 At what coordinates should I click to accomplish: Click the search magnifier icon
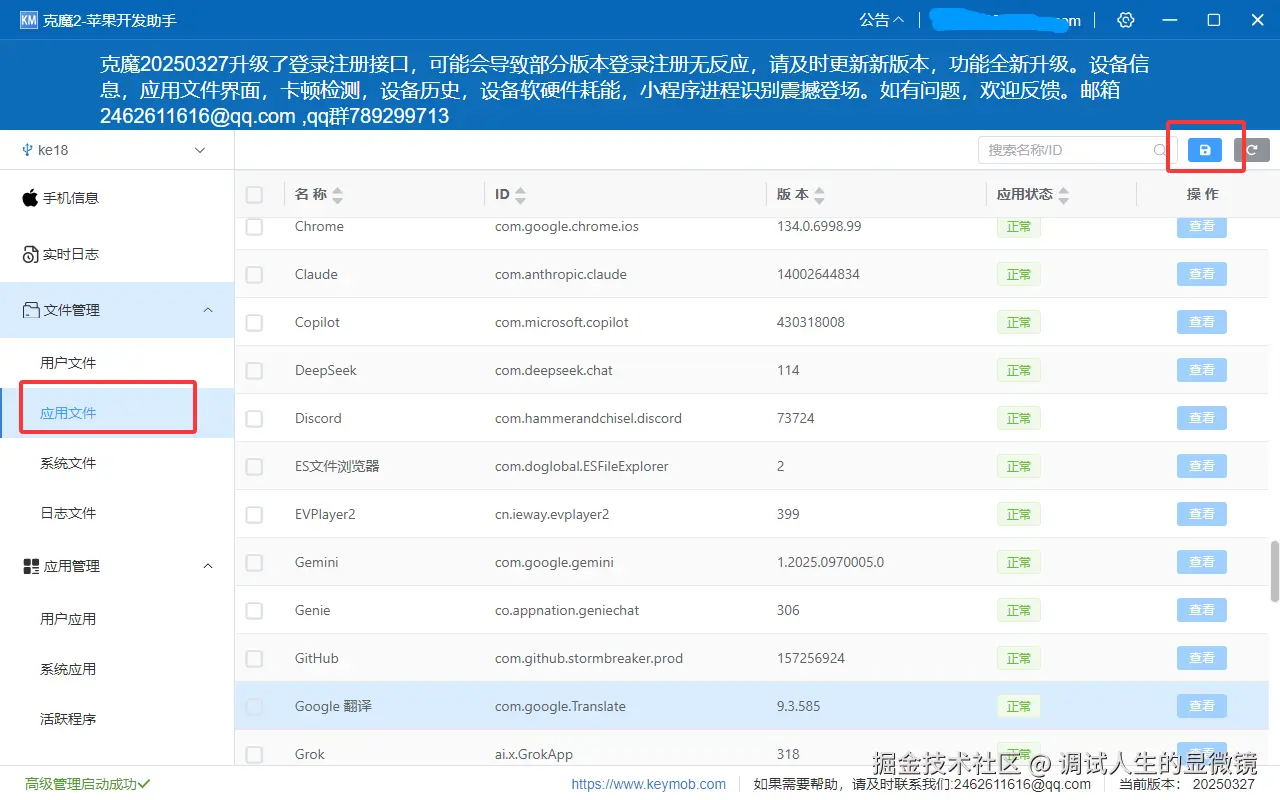[1160, 150]
